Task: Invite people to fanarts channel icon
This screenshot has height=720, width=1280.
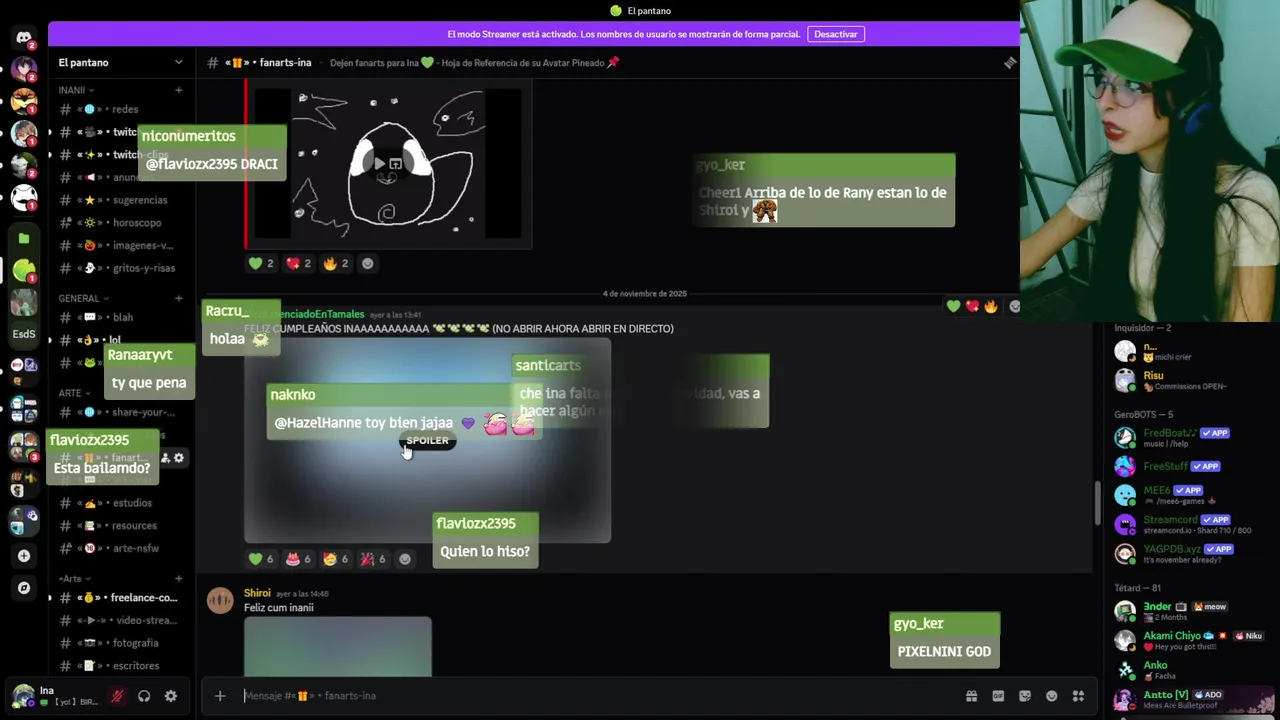Action: (x=165, y=458)
